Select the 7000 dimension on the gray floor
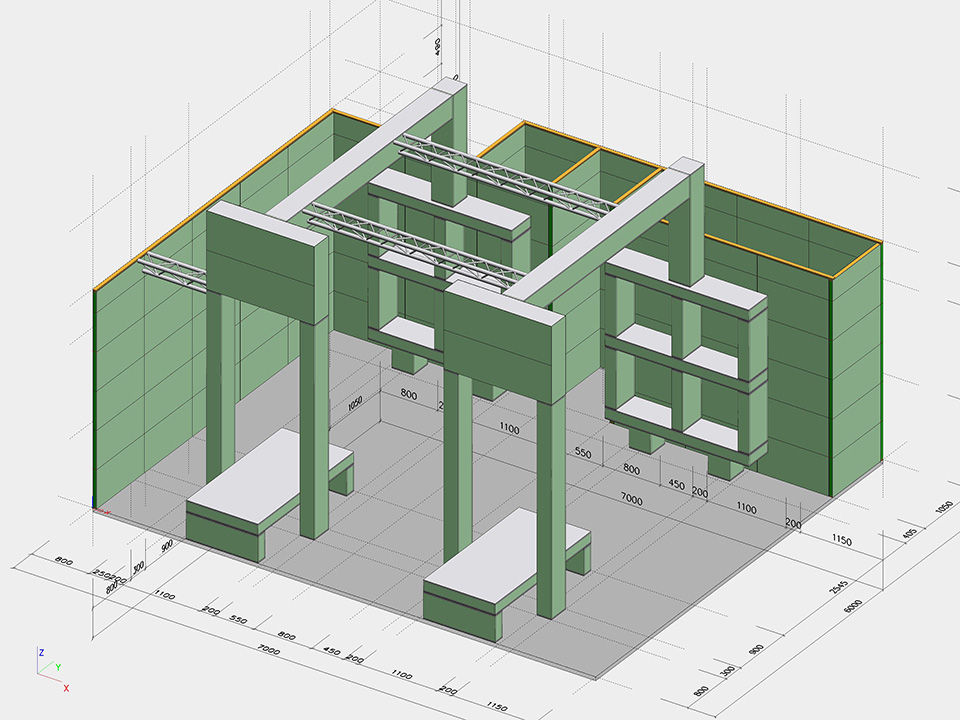Image resolution: width=960 pixels, height=720 pixels. pos(631,497)
